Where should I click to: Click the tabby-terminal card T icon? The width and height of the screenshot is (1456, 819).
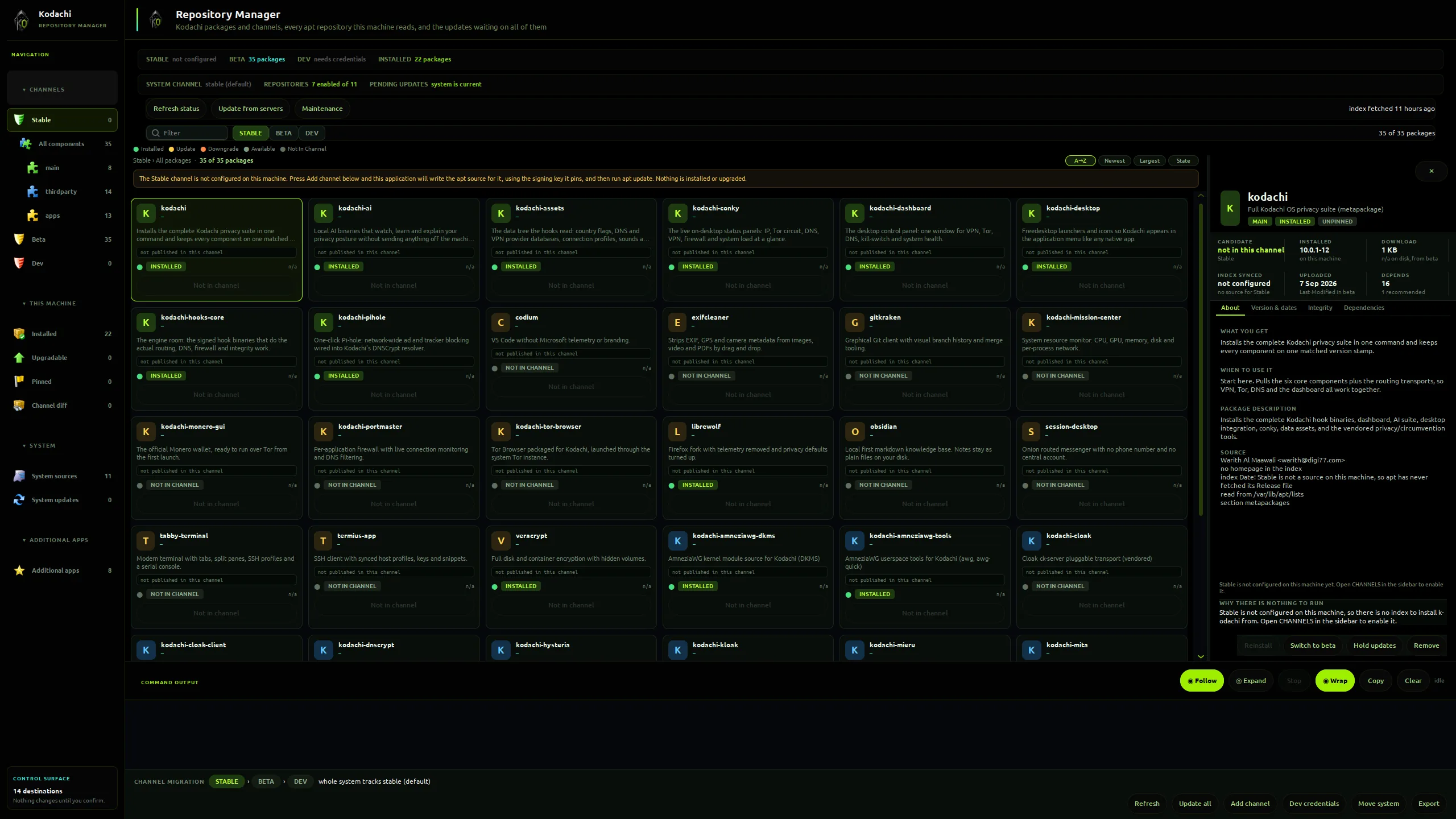pos(146,541)
